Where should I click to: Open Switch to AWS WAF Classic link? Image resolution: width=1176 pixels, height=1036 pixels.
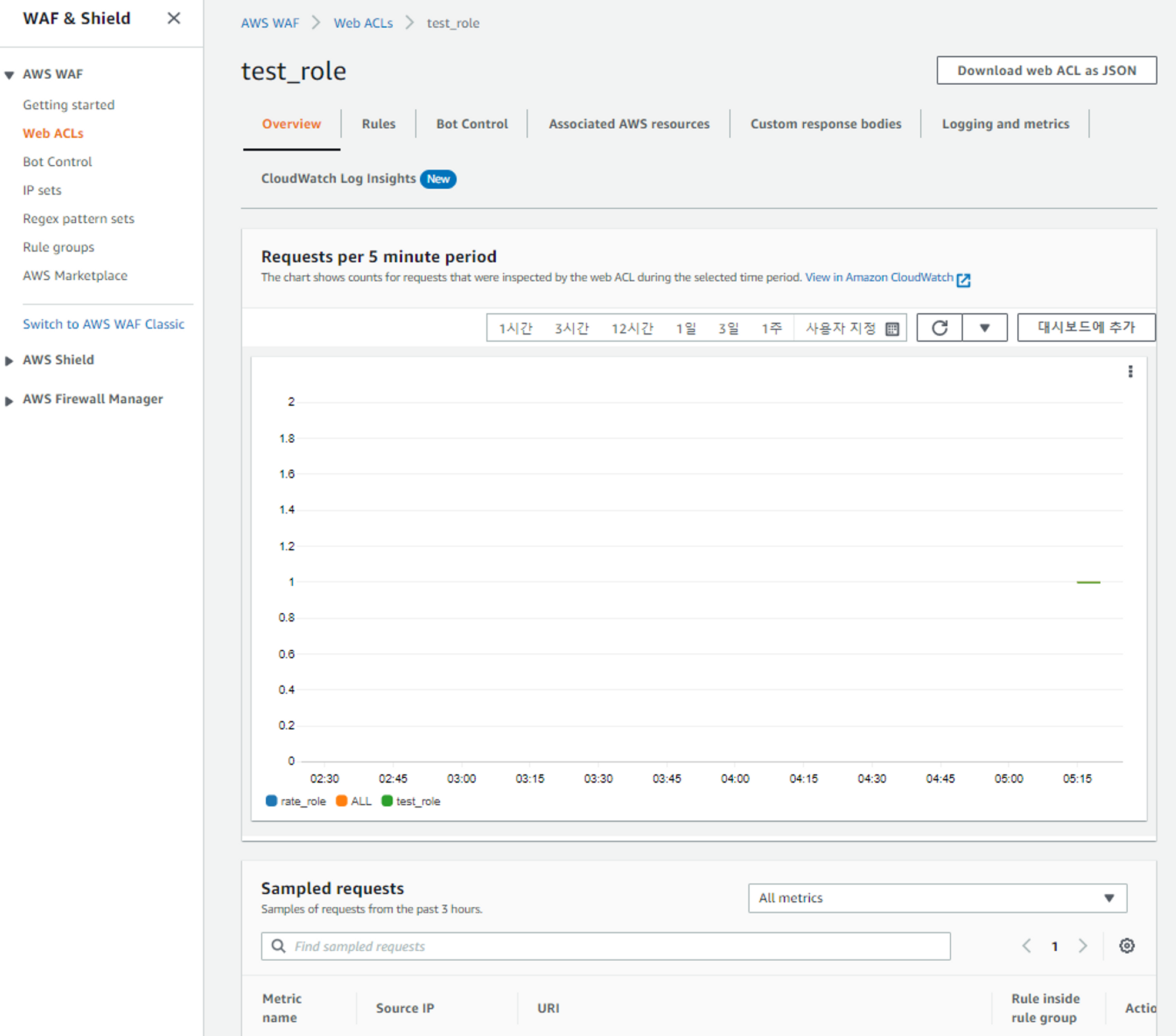pos(103,324)
